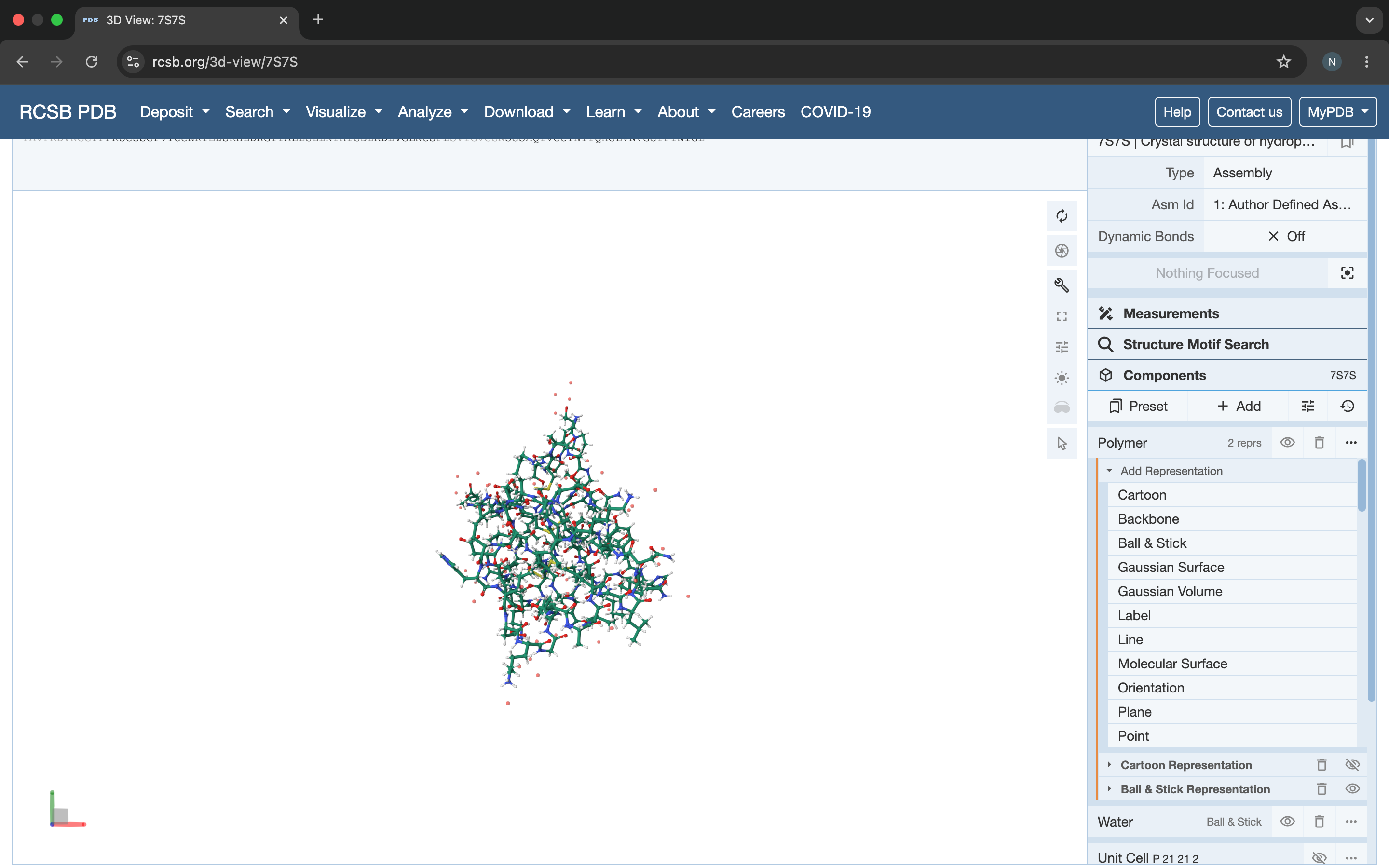Reload the browser page
Image resolution: width=1389 pixels, height=868 pixels.
[92, 61]
